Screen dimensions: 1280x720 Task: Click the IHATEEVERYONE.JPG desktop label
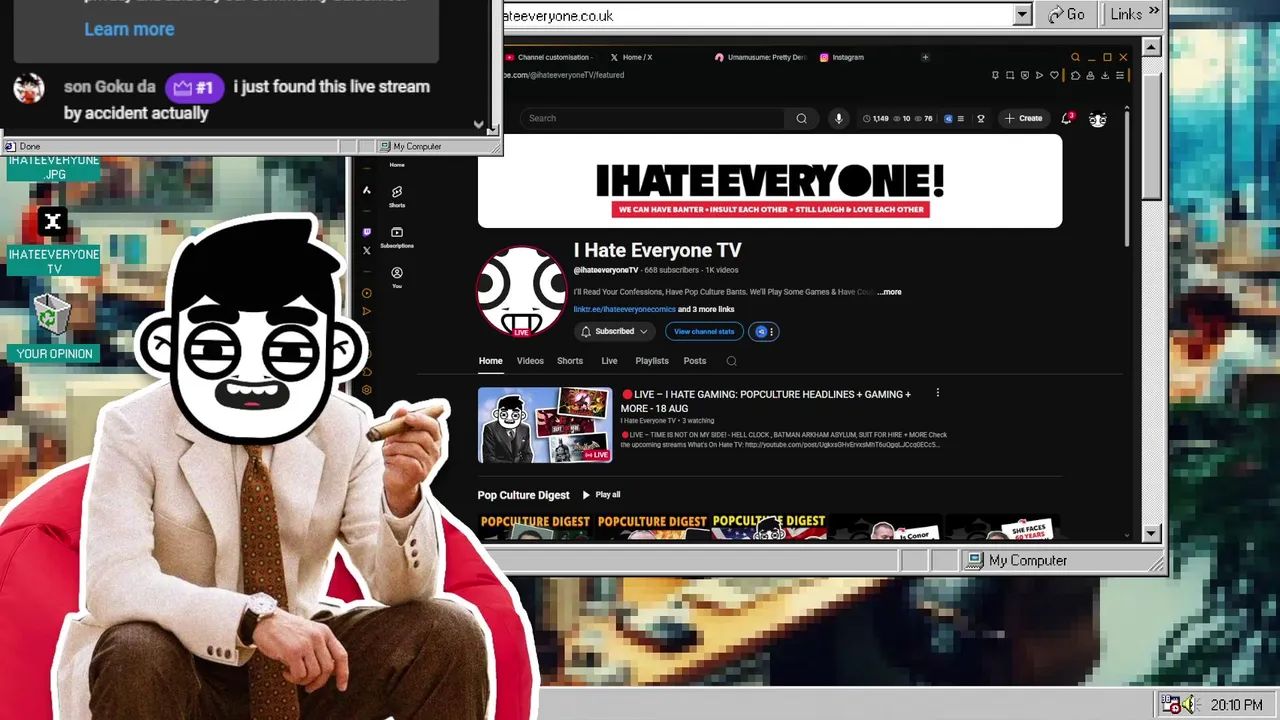click(x=54, y=167)
